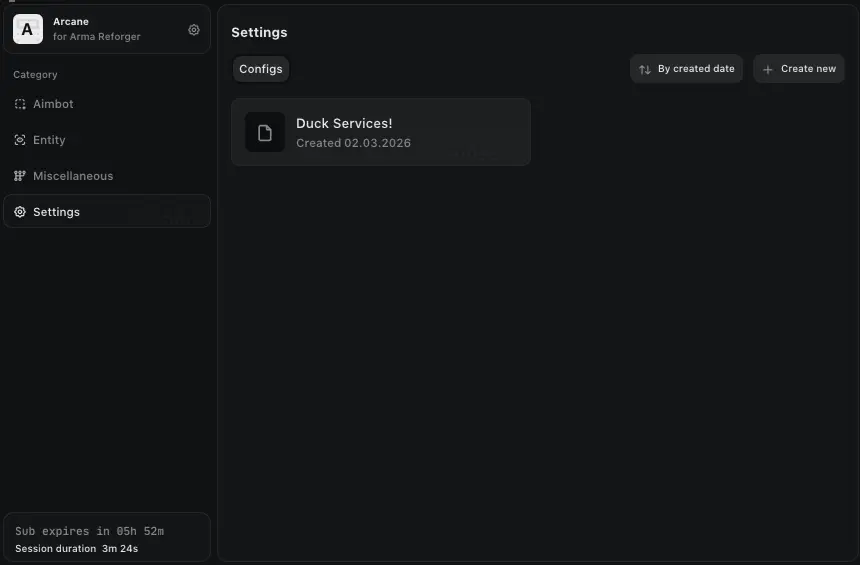The height and width of the screenshot is (565, 860).
Task: Click the Miscellaneous icon in the sidebar
Action: click(x=20, y=176)
